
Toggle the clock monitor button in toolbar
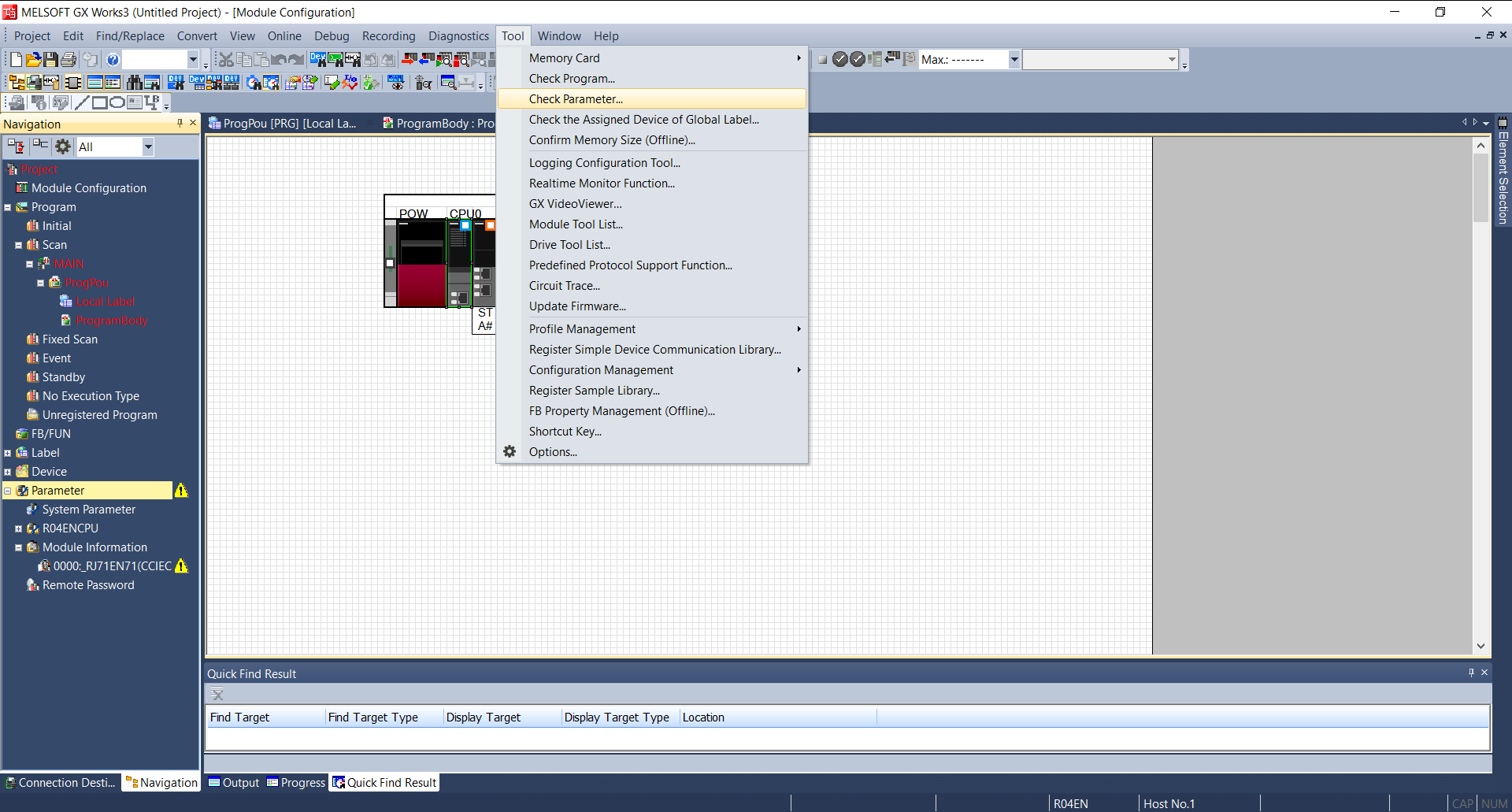click(270, 82)
